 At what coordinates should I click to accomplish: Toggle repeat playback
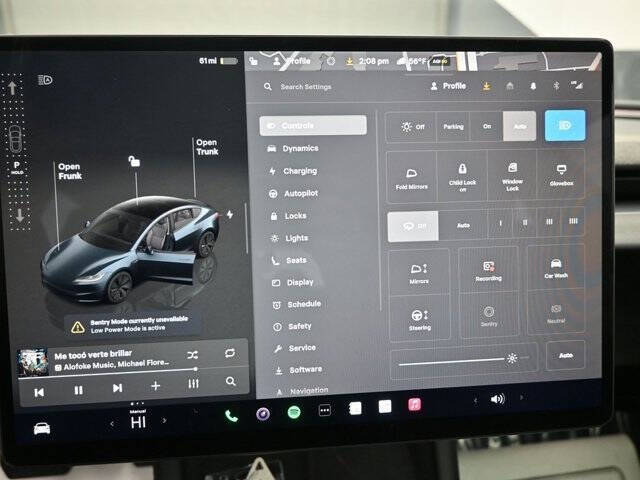(230, 353)
